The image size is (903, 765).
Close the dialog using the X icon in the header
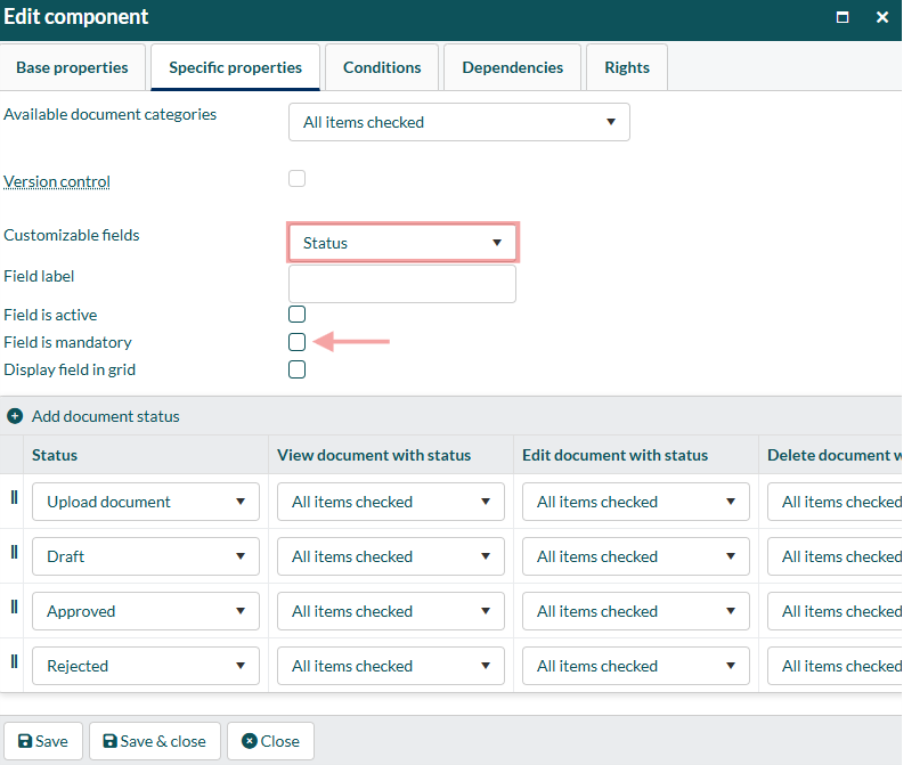click(x=882, y=17)
